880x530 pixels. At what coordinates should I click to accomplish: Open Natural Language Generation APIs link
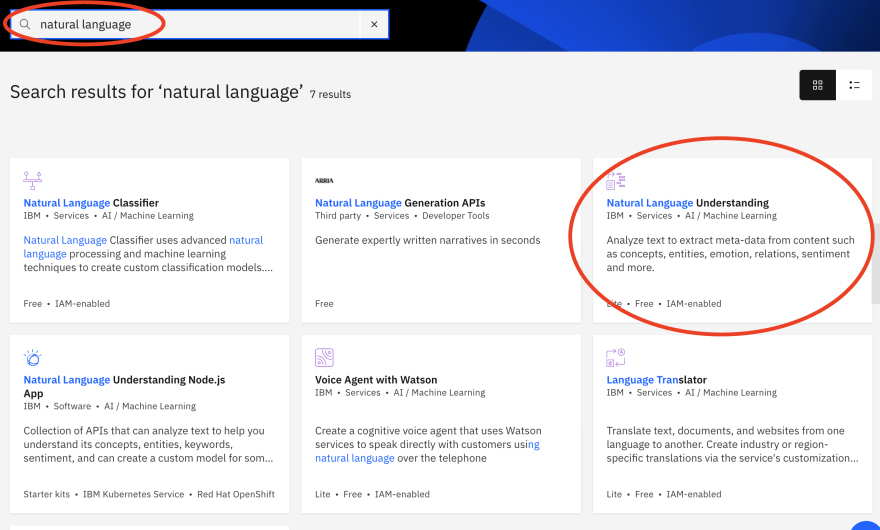coord(400,203)
